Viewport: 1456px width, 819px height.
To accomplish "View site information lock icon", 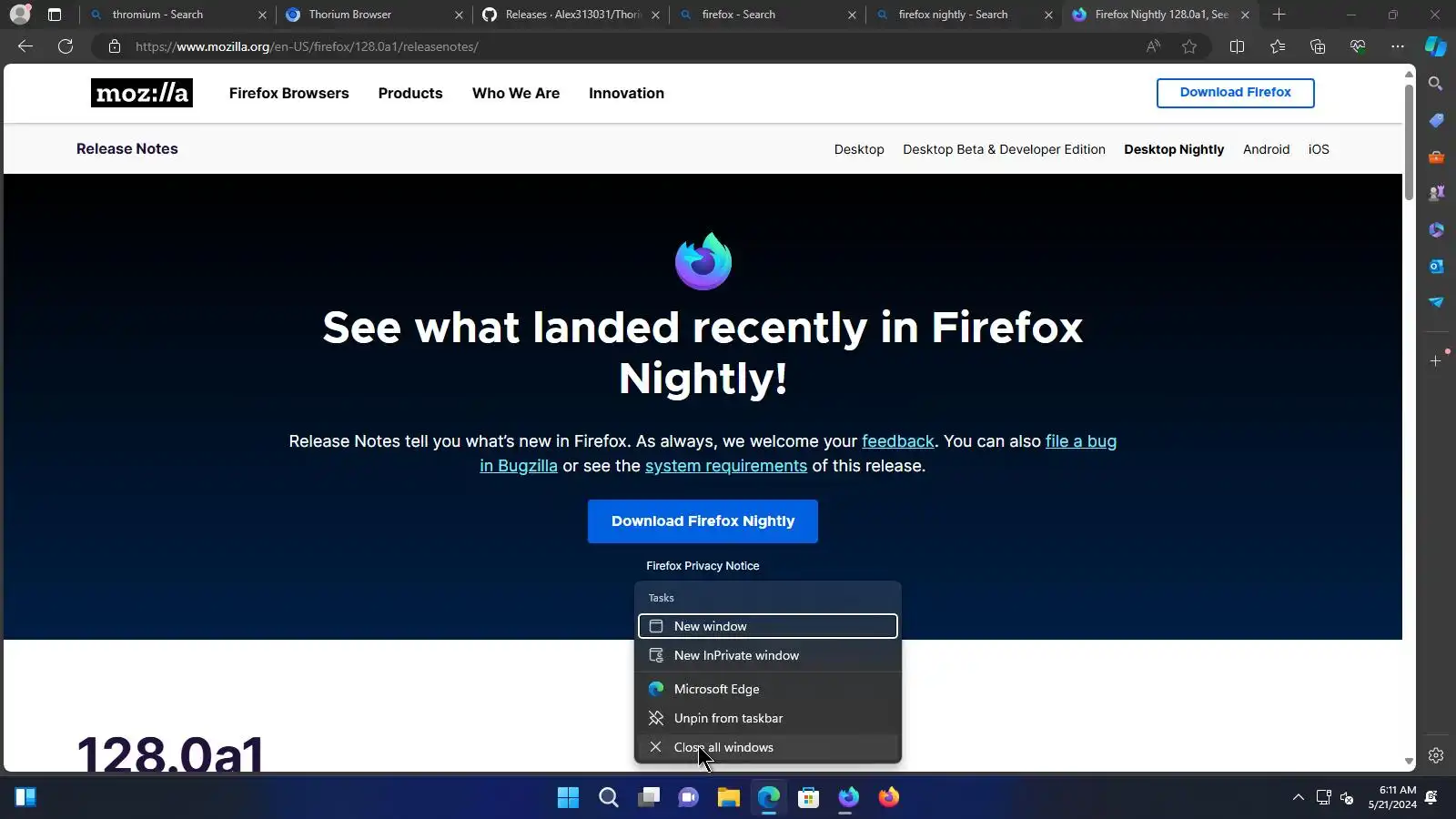I will tap(115, 46).
